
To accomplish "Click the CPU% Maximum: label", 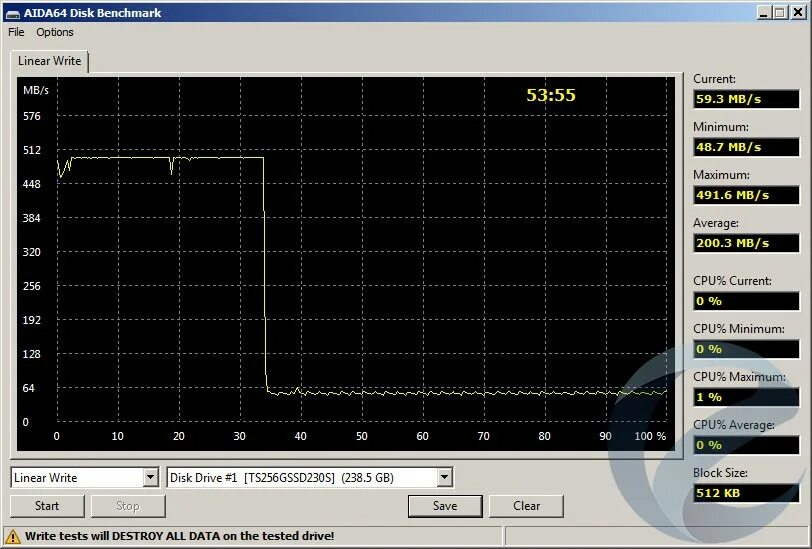I will tap(739, 377).
